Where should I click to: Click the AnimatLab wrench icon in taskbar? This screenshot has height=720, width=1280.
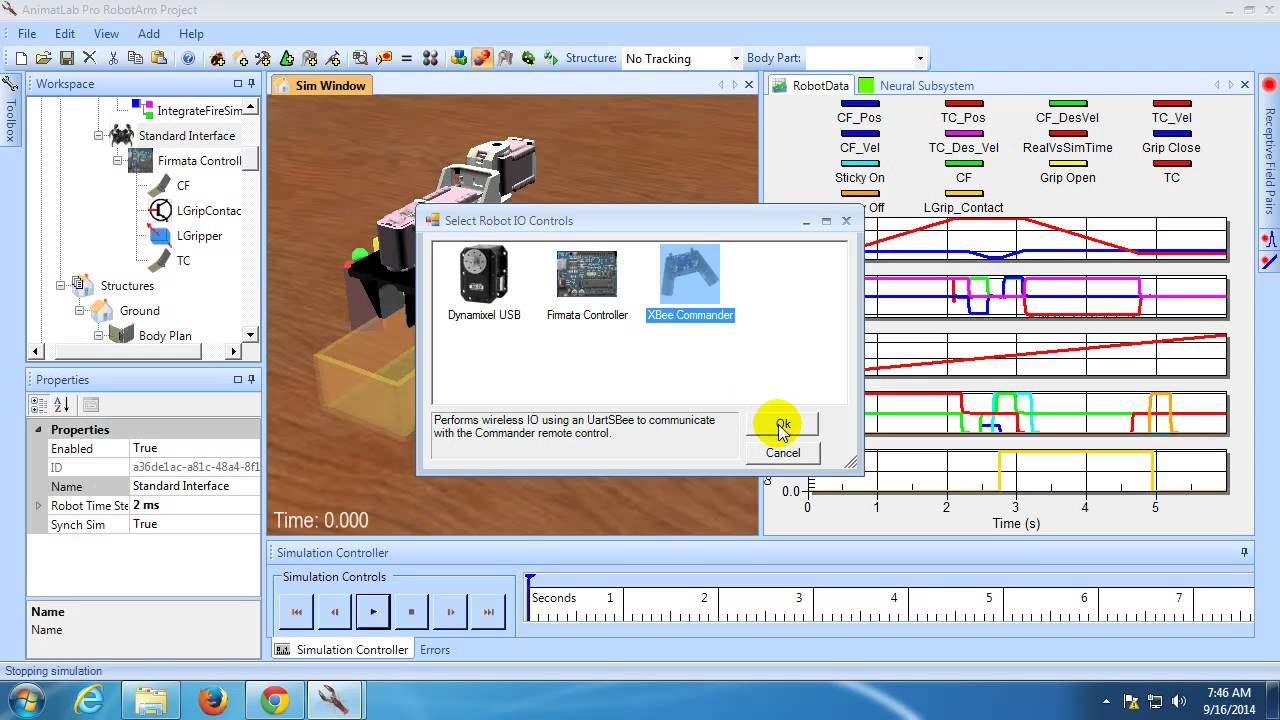coord(333,699)
